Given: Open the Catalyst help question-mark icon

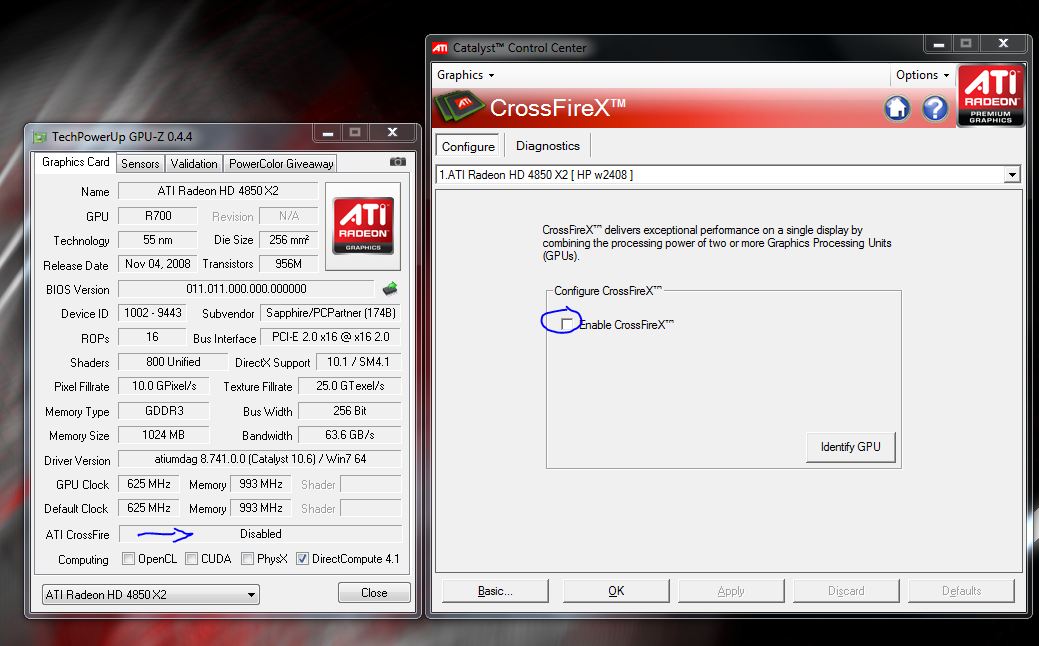Looking at the screenshot, I should click(935, 108).
